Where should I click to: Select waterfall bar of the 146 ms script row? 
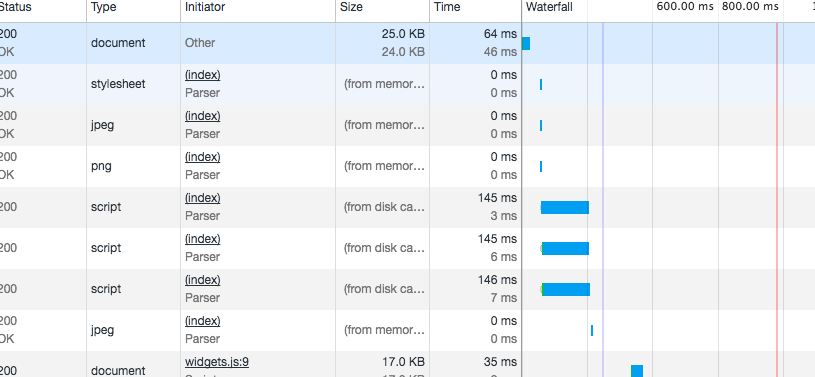(566, 290)
